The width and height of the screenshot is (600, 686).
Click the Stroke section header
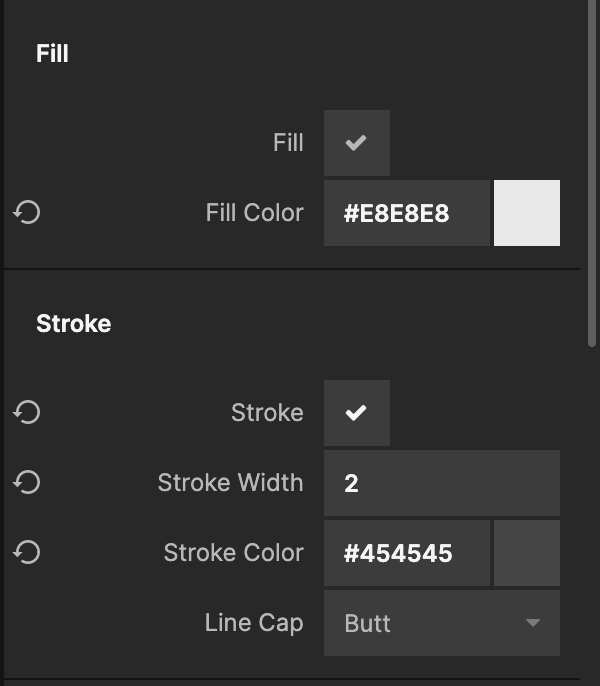click(73, 324)
